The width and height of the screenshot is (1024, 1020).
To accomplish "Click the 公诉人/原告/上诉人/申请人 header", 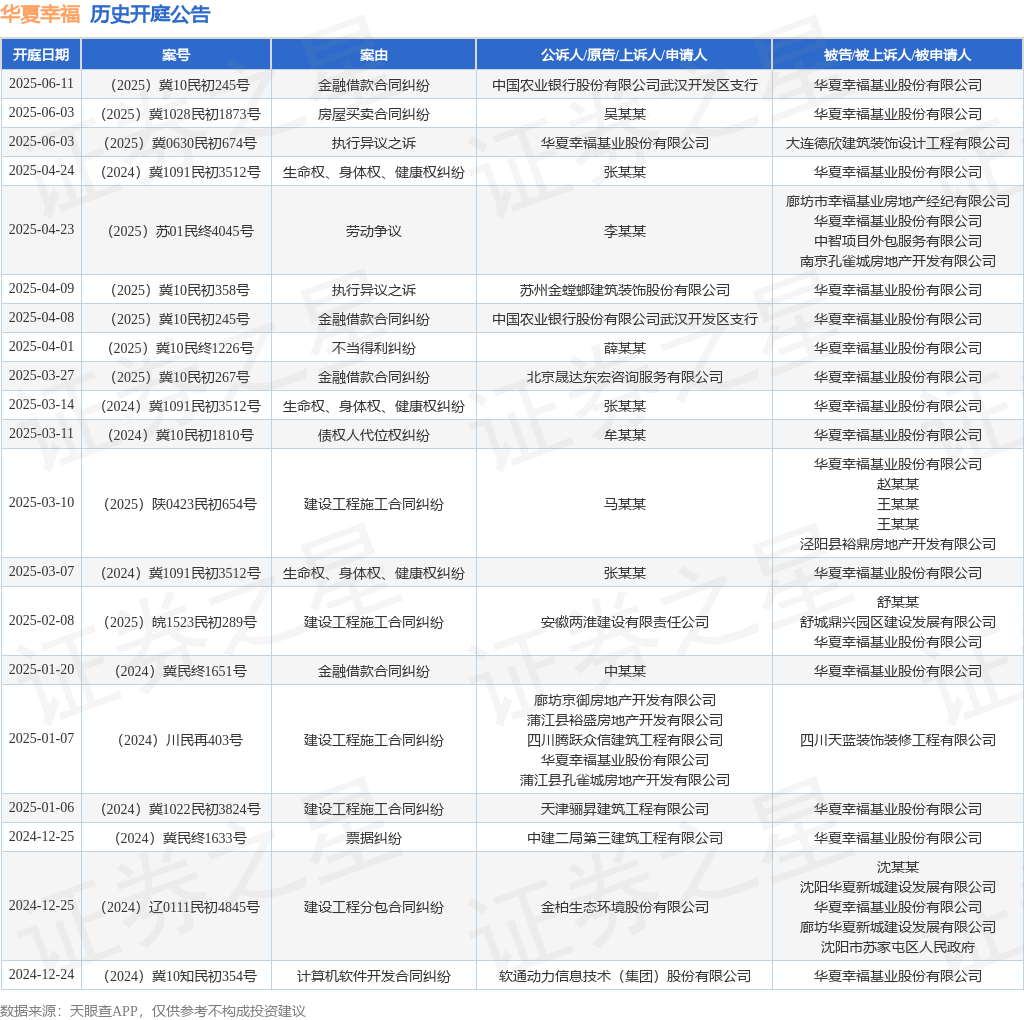I will [x=624, y=55].
